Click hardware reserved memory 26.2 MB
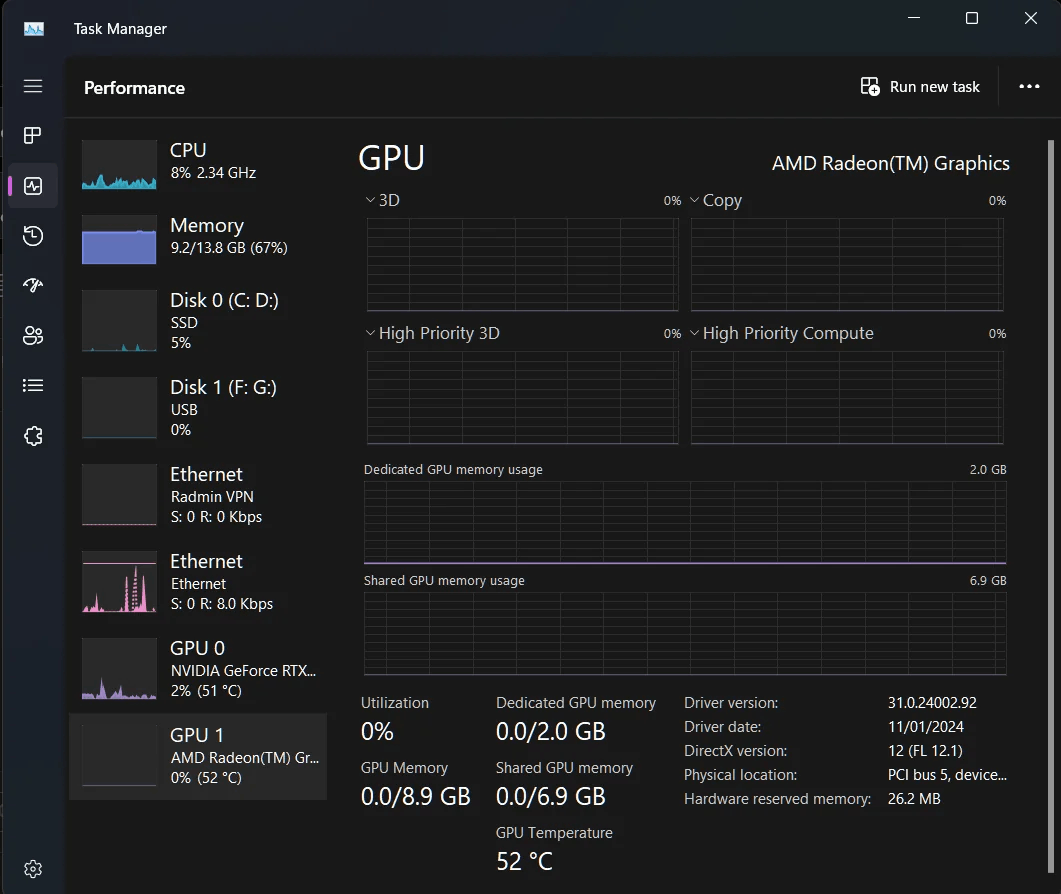This screenshot has height=894, width=1061. (913, 799)
